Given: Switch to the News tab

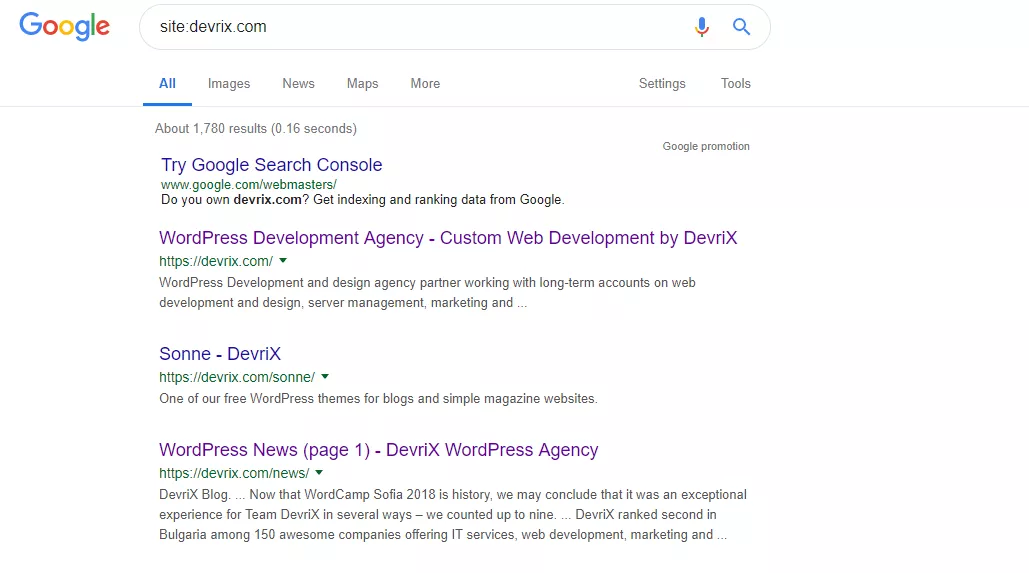Looking at the screenshot, I should (x=299, y=83).
